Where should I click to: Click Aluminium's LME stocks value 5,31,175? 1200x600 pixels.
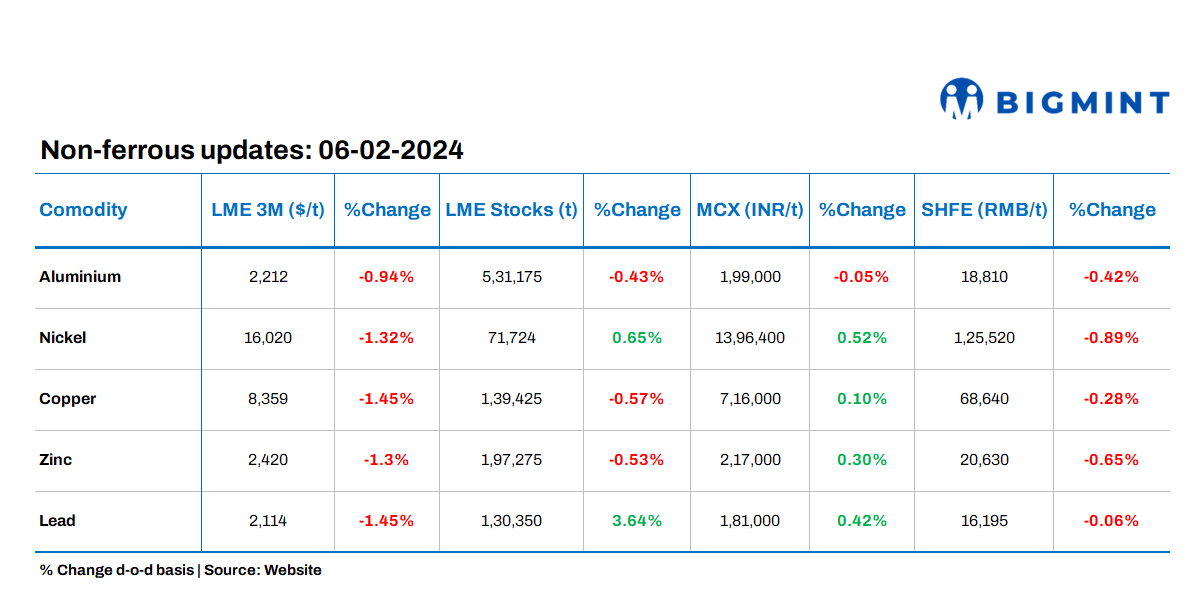coord(511,277)
